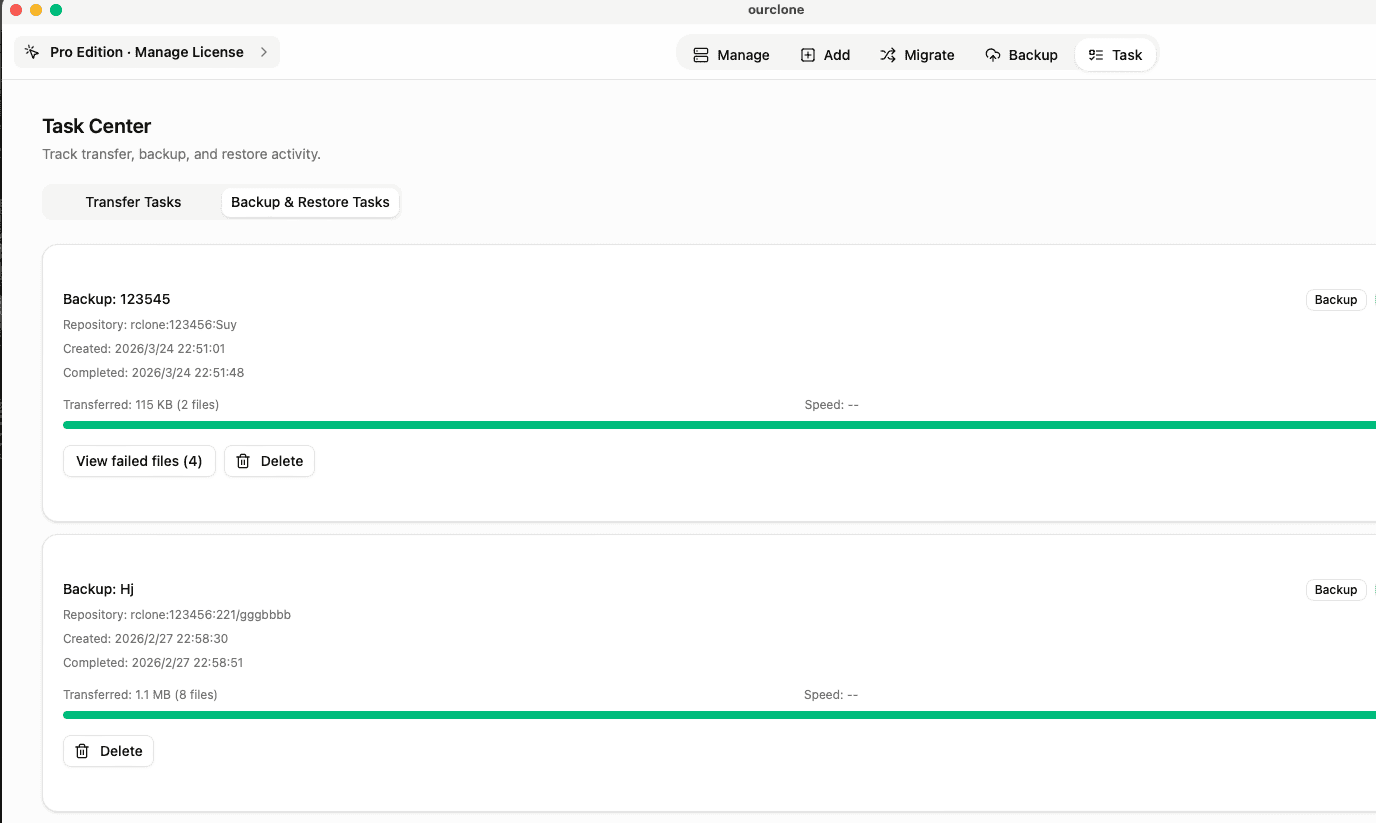Delete the Backup: Hj task
This screenshot has width=1376, height=823.
(x=108, y=750)
